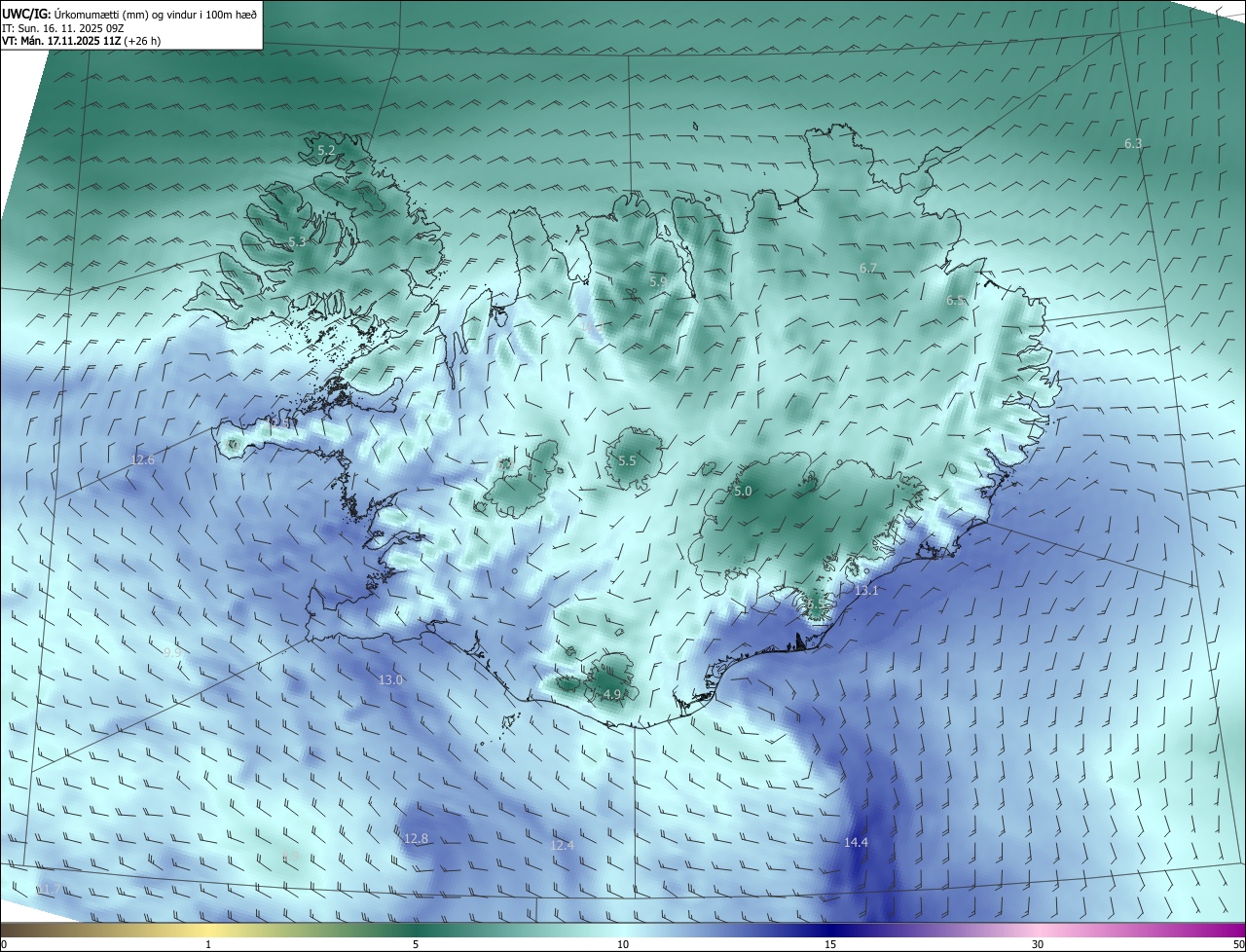Viewport: 1246px width, 952px height.
Task: Click the 10 tick on the color scale
Action: tap(623, 944)
